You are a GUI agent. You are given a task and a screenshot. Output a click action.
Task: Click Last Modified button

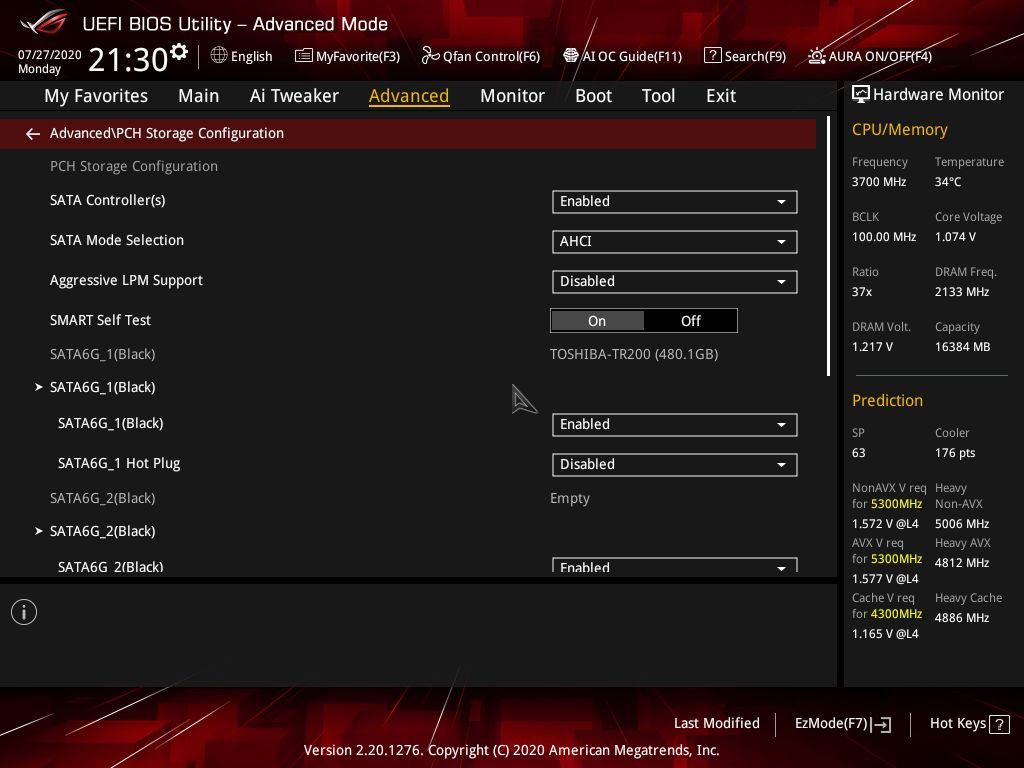point(716,724)
